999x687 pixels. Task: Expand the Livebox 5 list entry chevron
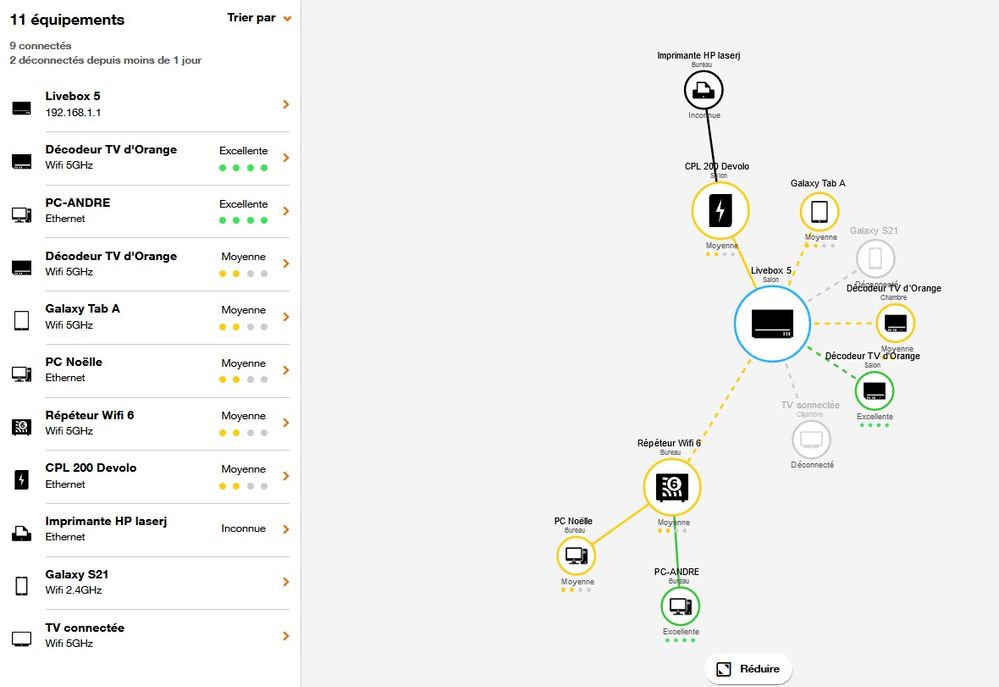click(286, 104)
